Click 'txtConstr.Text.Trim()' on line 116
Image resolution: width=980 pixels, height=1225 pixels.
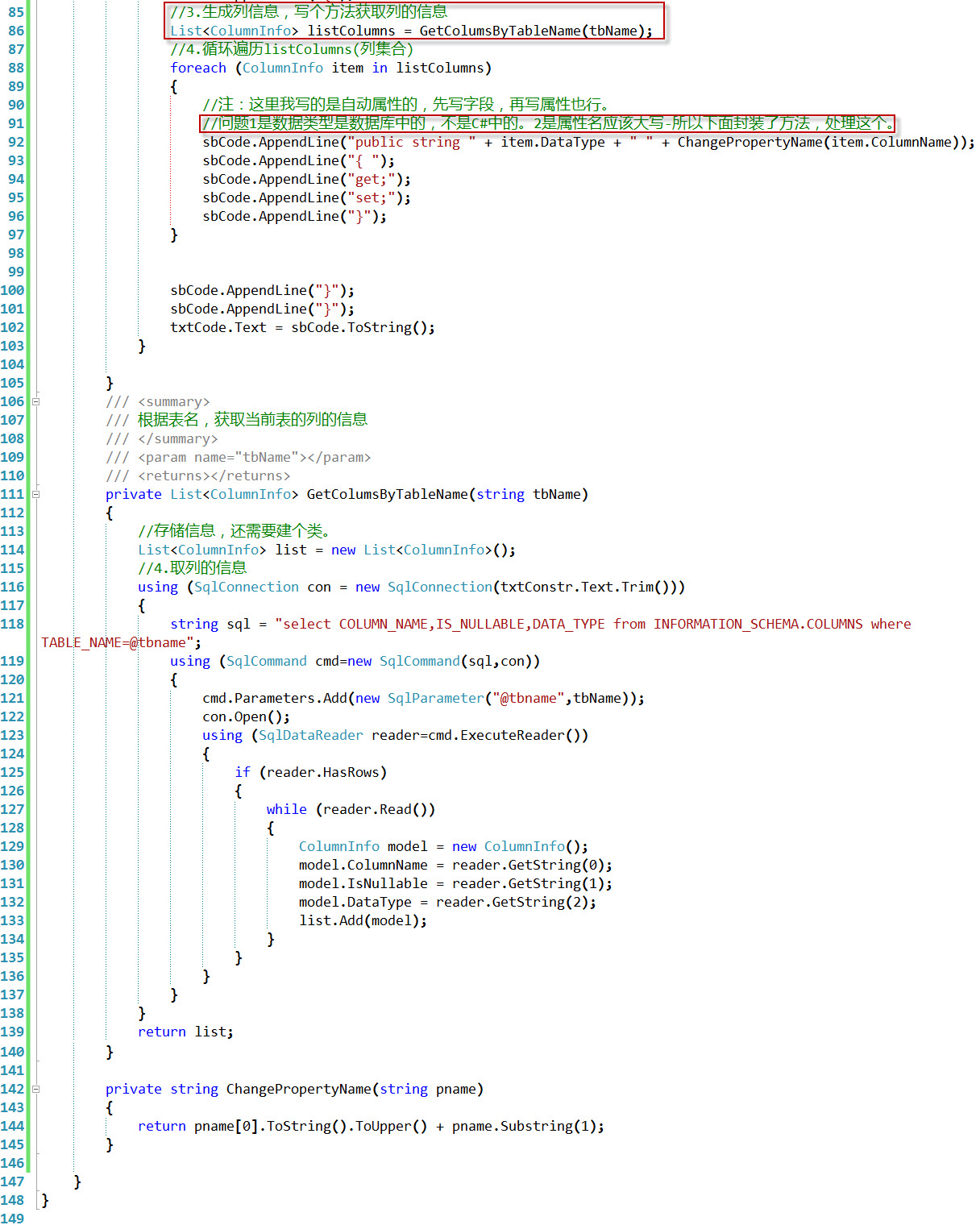coord(588,587)
